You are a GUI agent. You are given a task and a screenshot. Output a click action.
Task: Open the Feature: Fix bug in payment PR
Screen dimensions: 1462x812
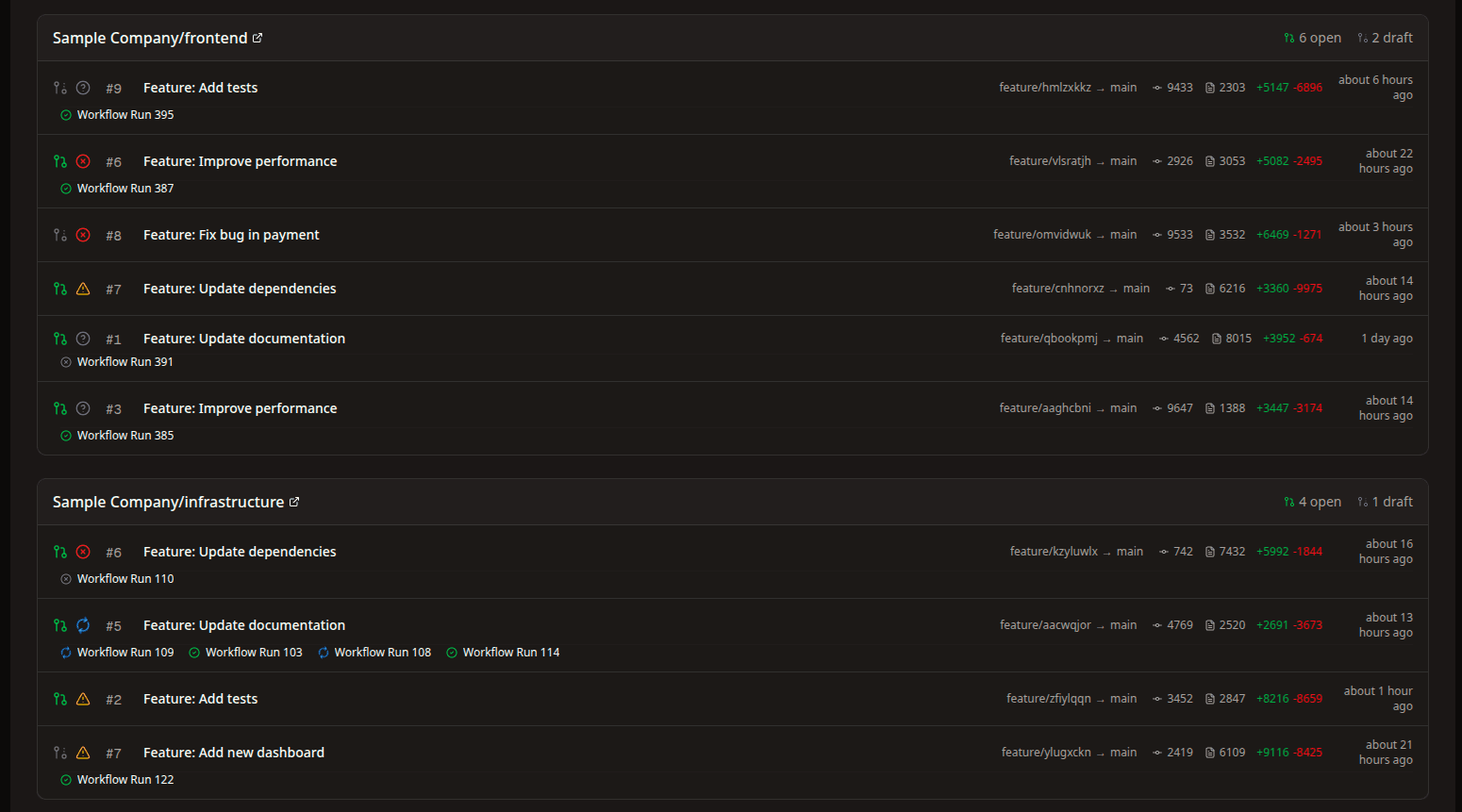tap(231, 235)
